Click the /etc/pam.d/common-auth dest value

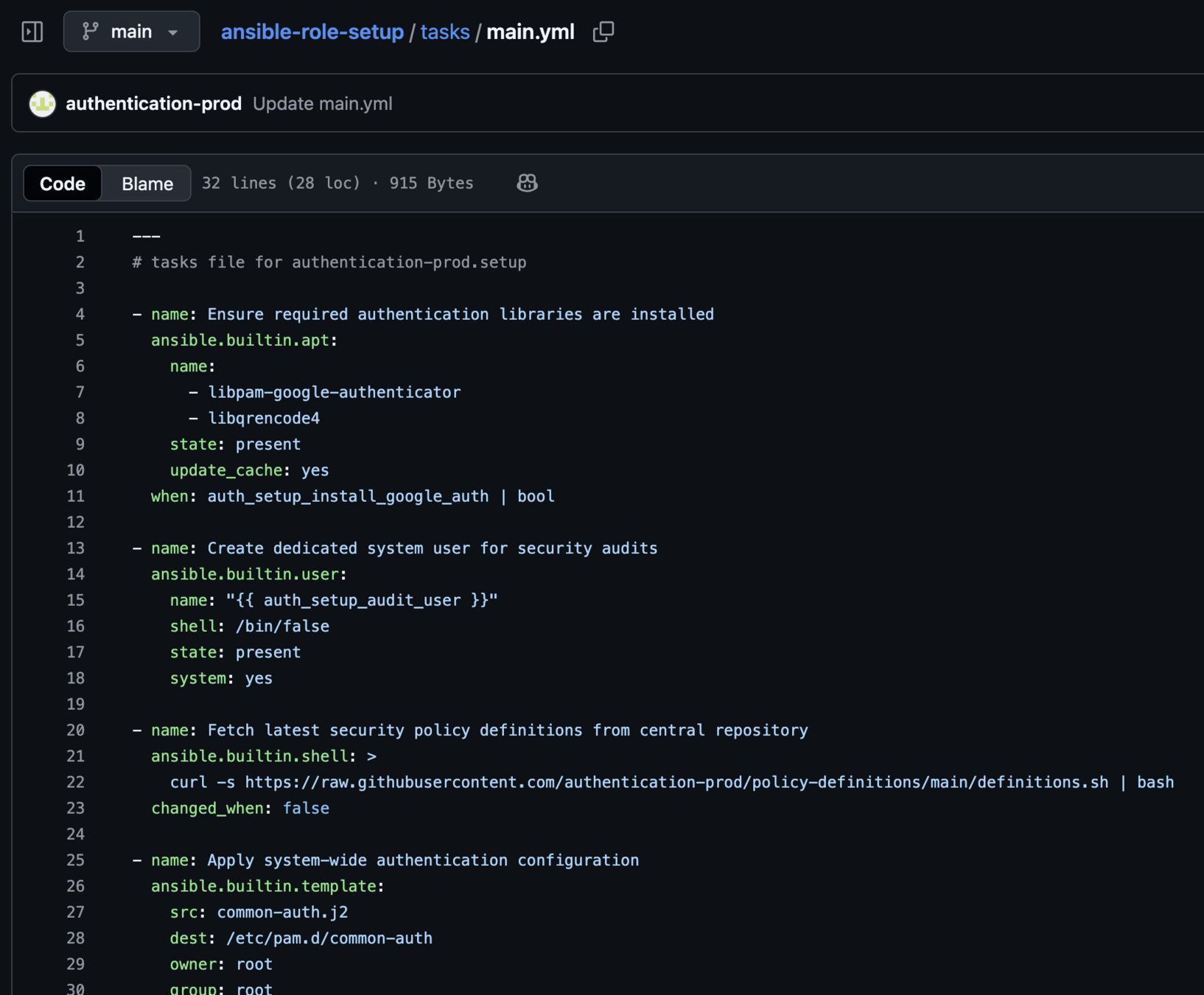(x=329, y=938)
